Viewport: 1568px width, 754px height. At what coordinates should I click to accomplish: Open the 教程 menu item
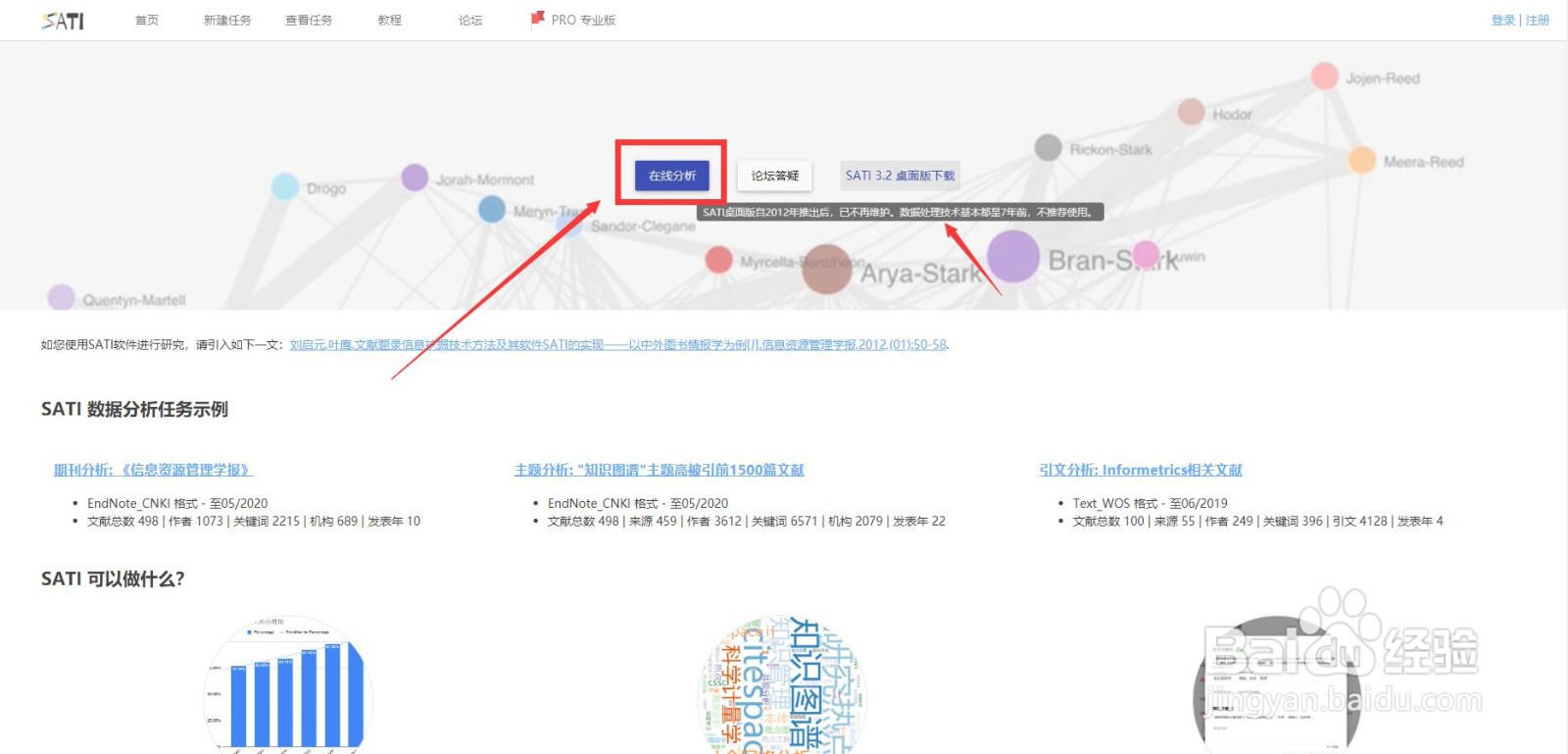pyautogui.click(x=390, y=21)
